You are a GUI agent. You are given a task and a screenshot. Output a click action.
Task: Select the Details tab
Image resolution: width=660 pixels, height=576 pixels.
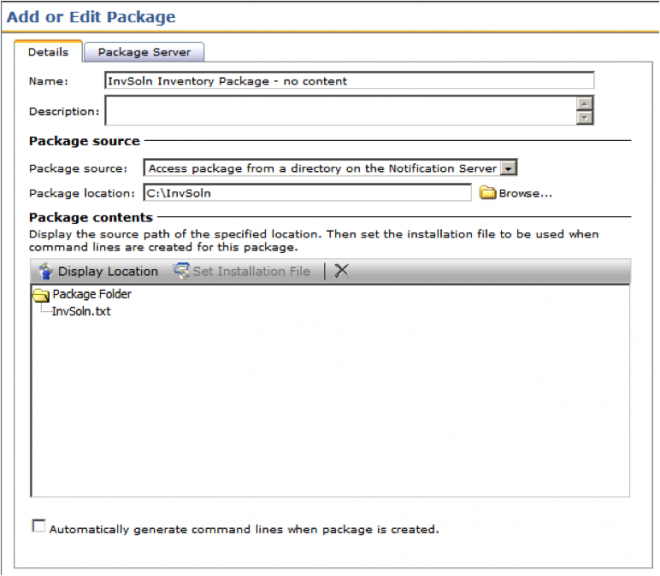click(48, 52)
